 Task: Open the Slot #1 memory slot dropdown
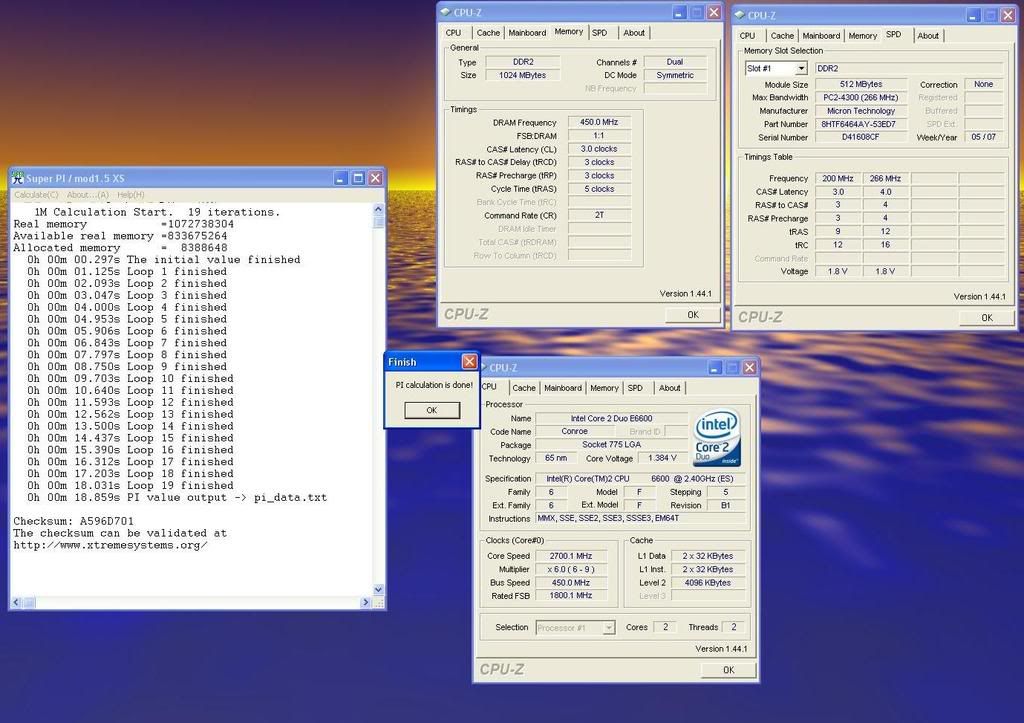pos(801,68)
